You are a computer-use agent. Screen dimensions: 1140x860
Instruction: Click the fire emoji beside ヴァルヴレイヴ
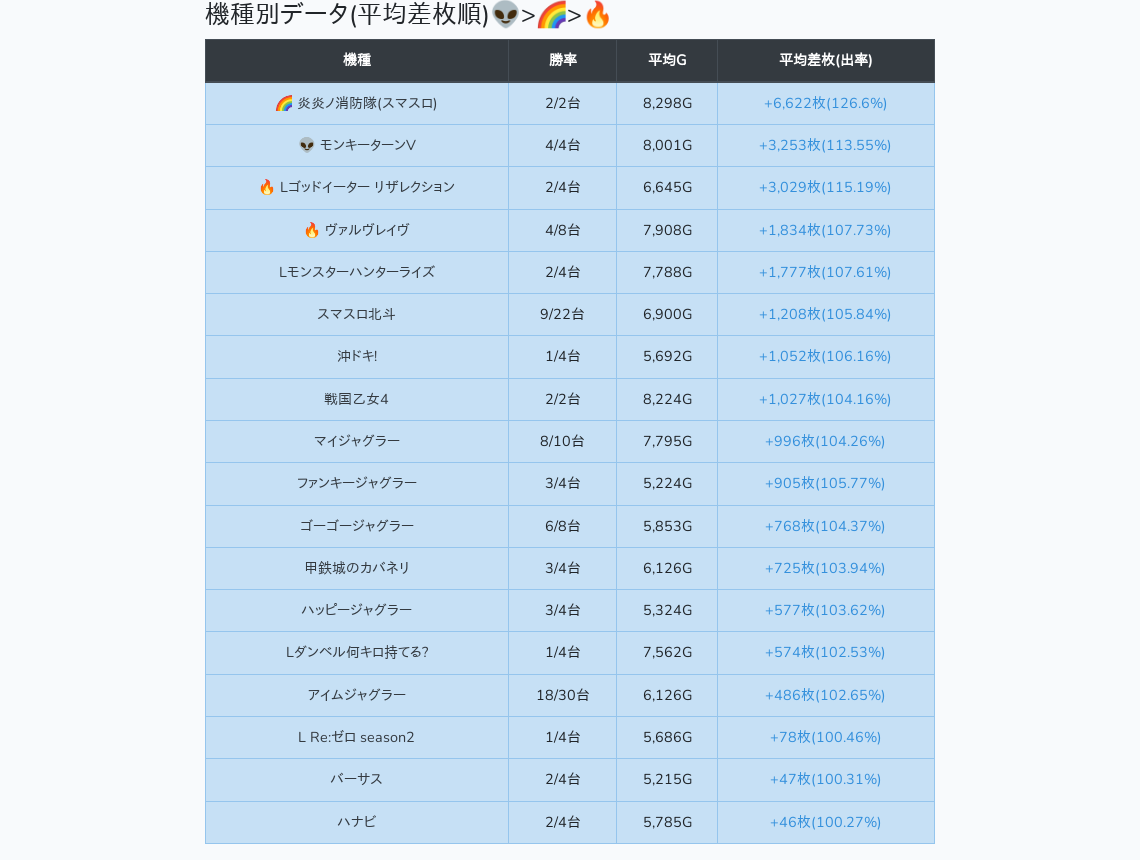pyautogui.click(x=312, y=230)
